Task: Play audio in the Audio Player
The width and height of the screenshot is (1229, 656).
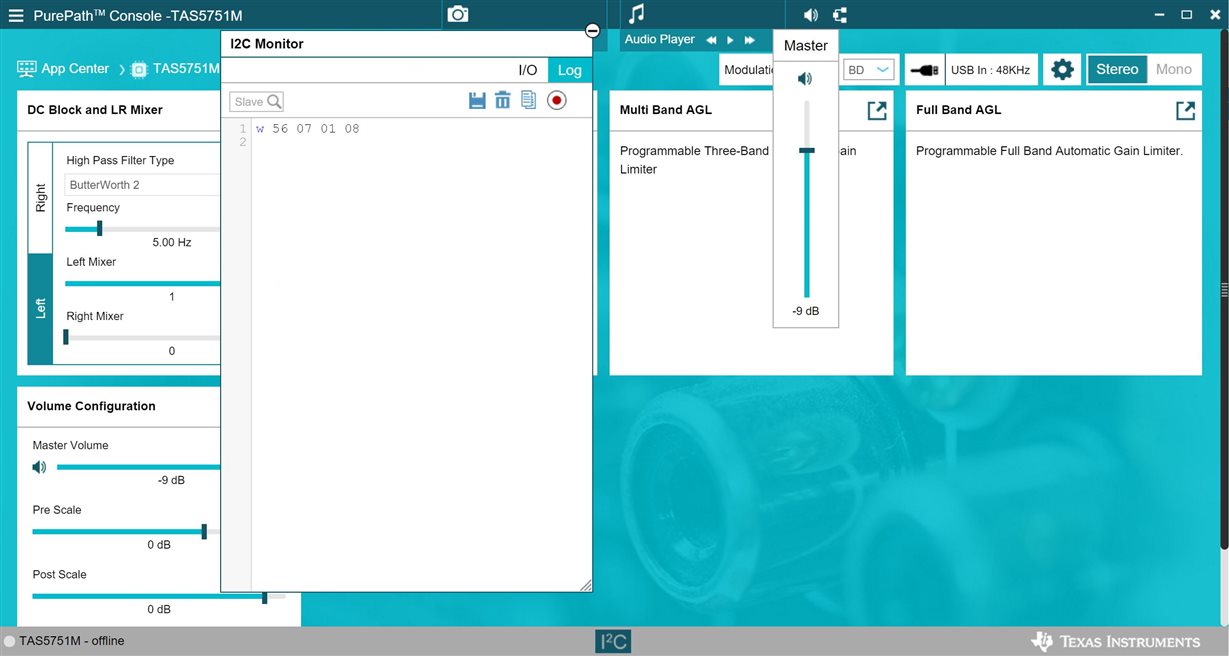Action: [730, 40]
